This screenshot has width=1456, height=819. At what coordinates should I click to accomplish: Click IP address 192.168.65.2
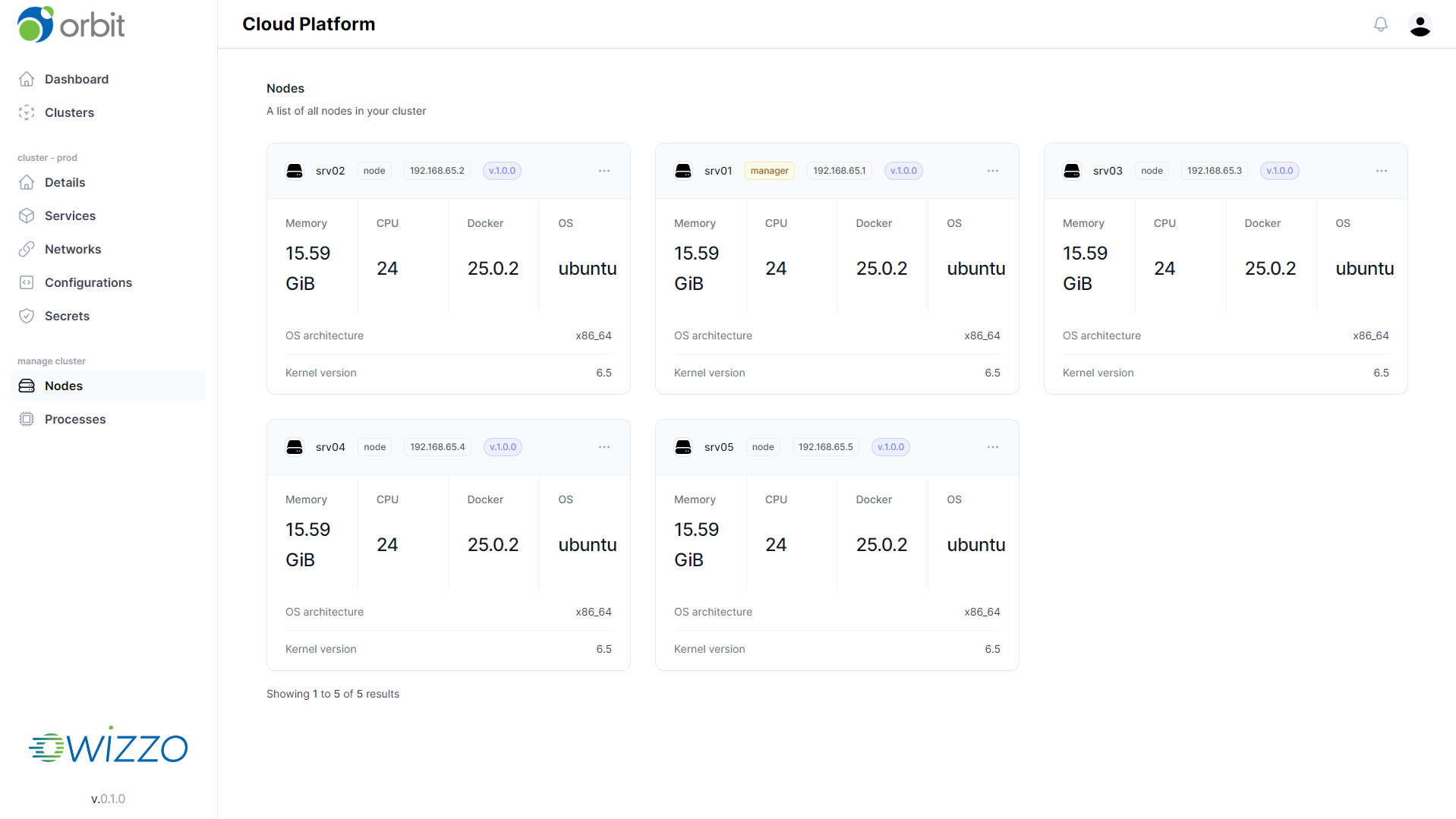click(437, 171)
